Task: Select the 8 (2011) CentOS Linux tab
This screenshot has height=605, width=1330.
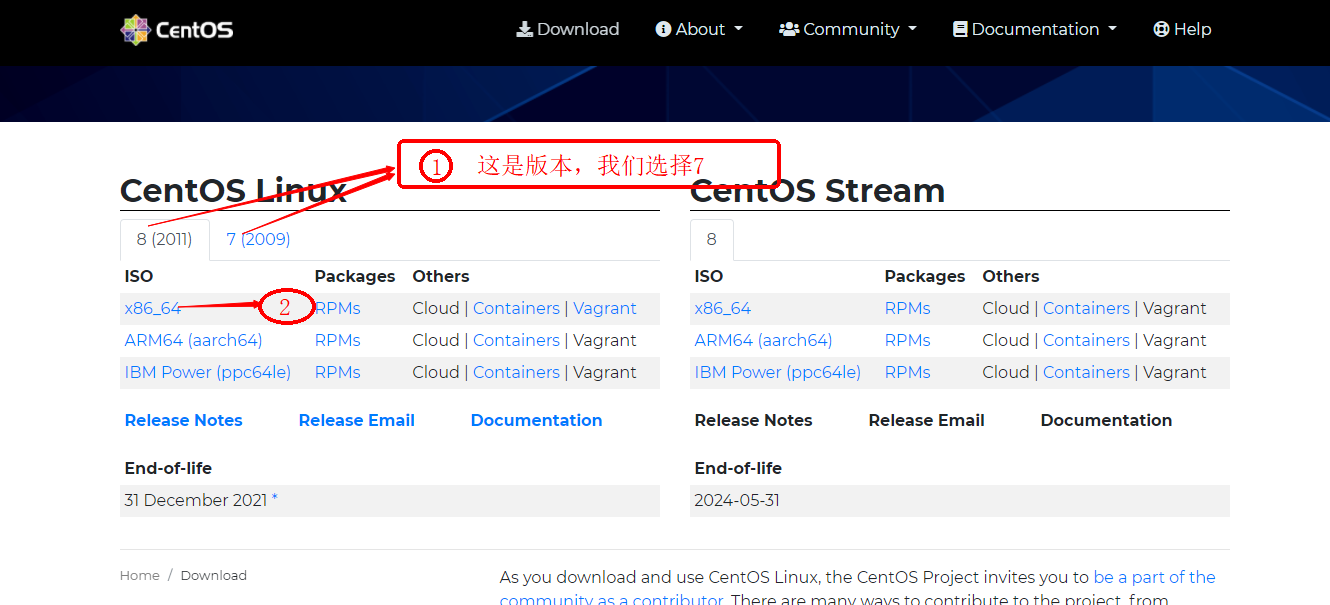Action: [165, 240]
